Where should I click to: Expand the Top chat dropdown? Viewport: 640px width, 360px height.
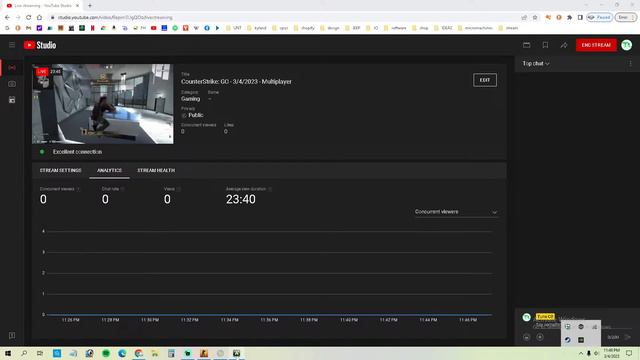536,64
